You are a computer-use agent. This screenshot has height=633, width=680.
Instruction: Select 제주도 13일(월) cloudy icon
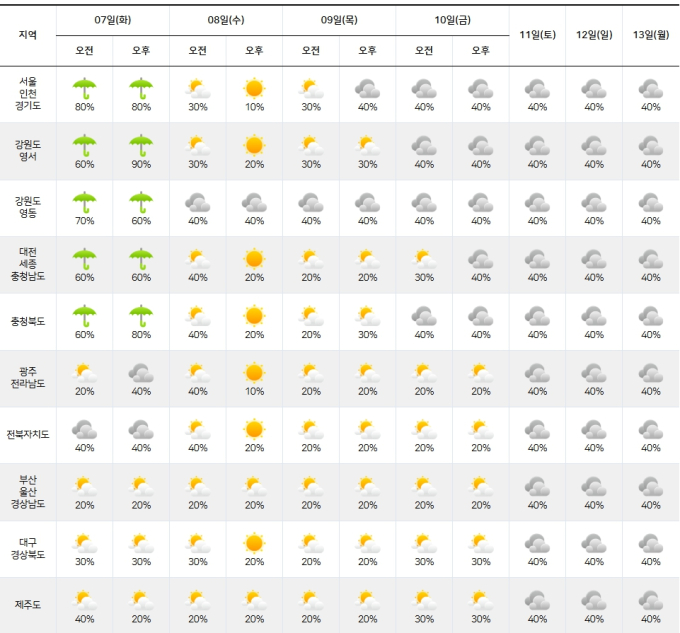(651, 600)
